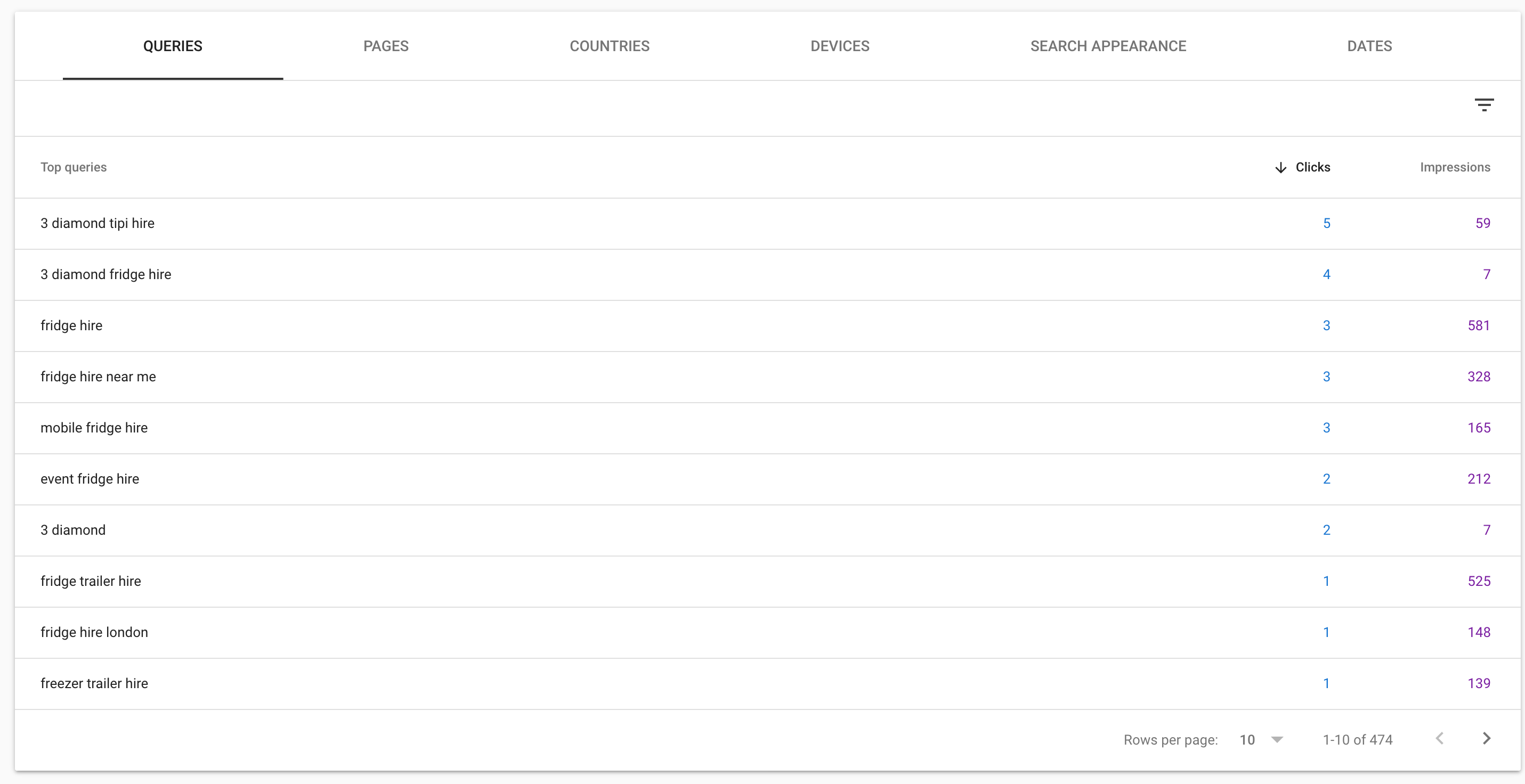Image resolution: width=1525 pixels, height=784 pixels.
Task: Click the Top queries column header
Action: 74,167
